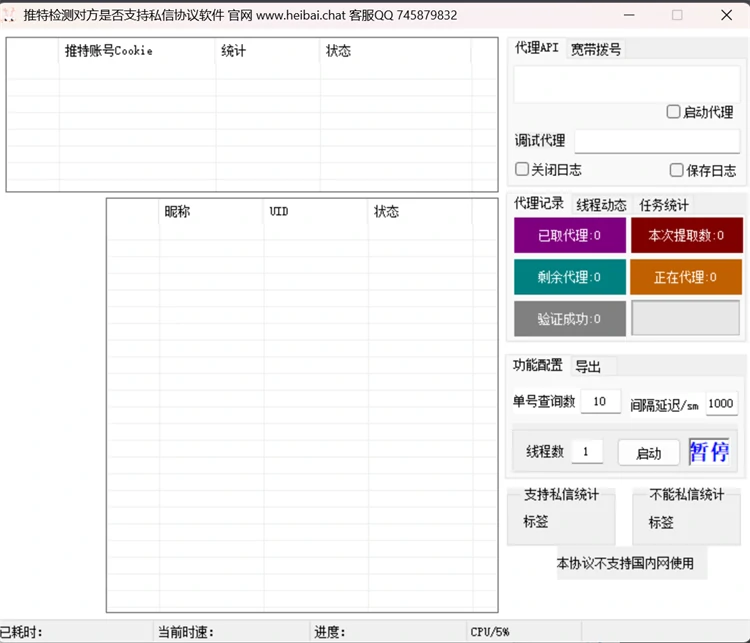750x643 pixels.
Task: Switch to the 线程动态 tab
Action: (x=601, y=205)
